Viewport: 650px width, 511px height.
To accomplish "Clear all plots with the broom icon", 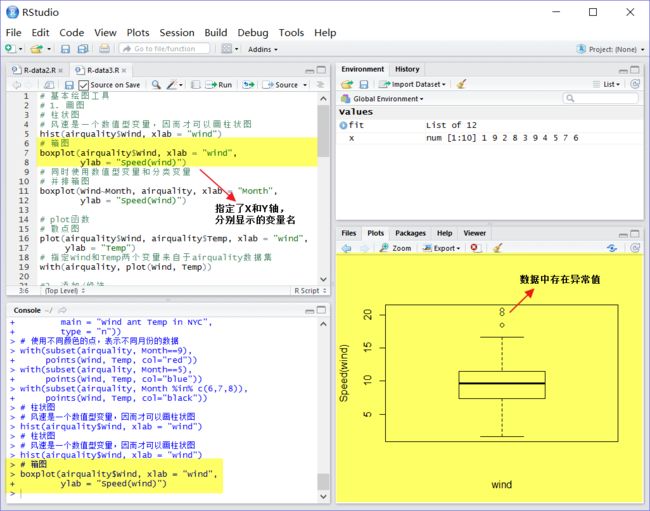I will point(498,248).
